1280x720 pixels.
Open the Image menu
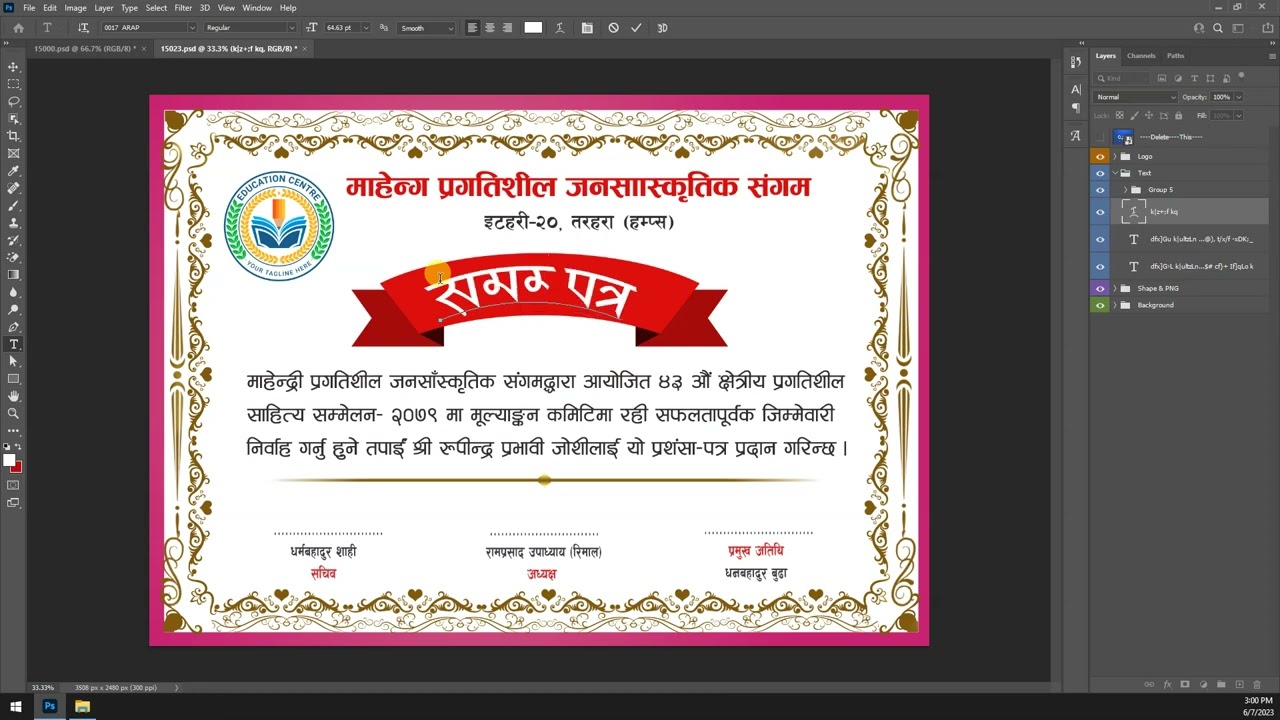75,8
